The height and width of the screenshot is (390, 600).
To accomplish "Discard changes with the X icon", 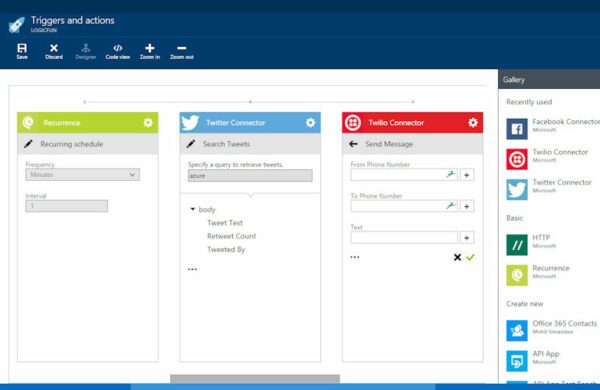I will (x=54, y=51).
